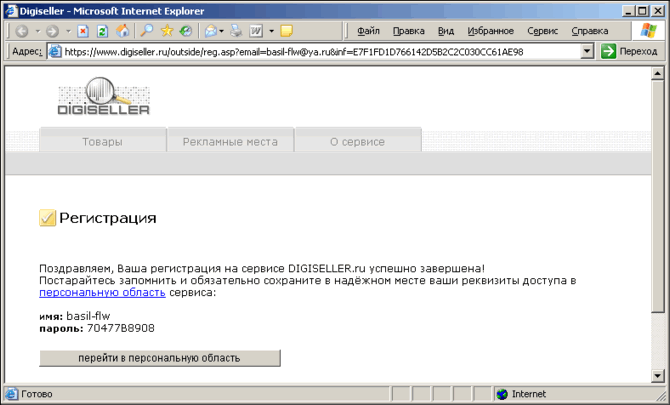Click the yellow note Discuss icon
670x405 pixels.
tap(286, 31)
